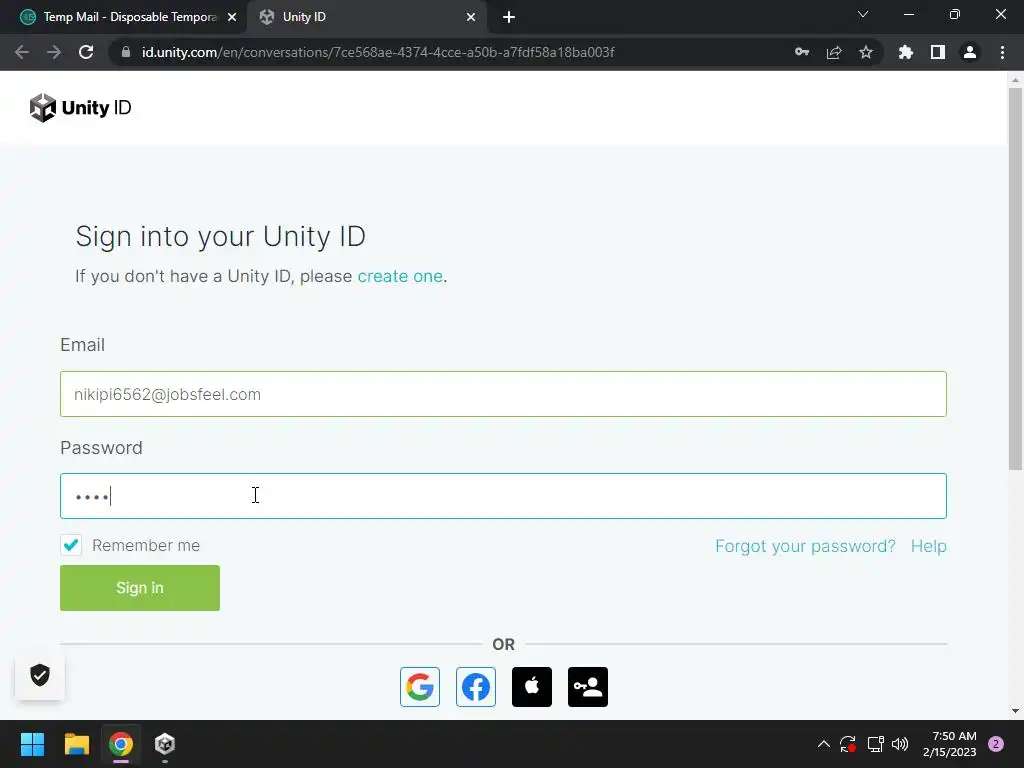
Task: Open Chrome tab search dropdown
Action: [x=863, y=14]
